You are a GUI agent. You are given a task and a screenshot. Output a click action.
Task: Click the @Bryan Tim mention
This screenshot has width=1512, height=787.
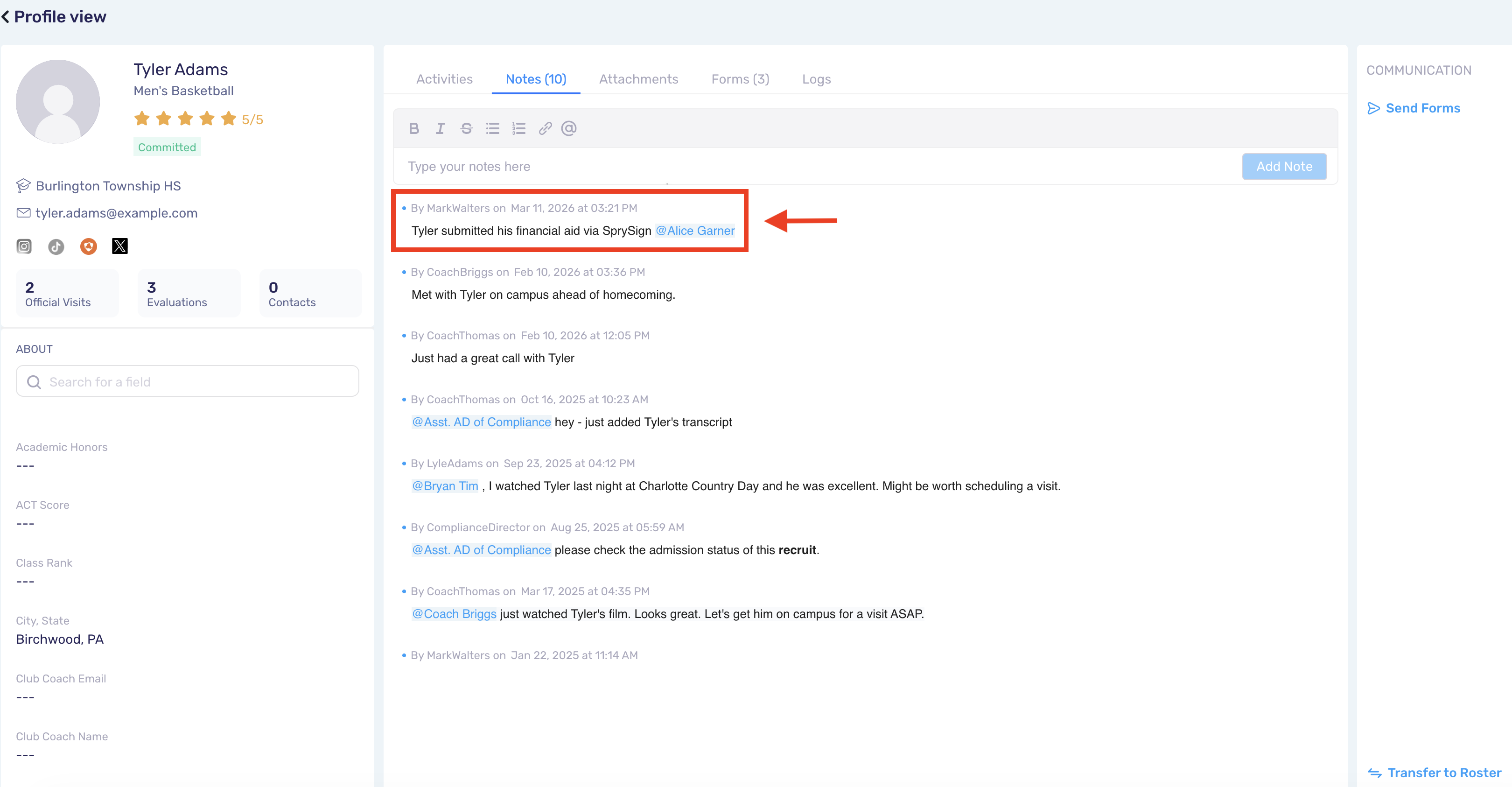445,486
